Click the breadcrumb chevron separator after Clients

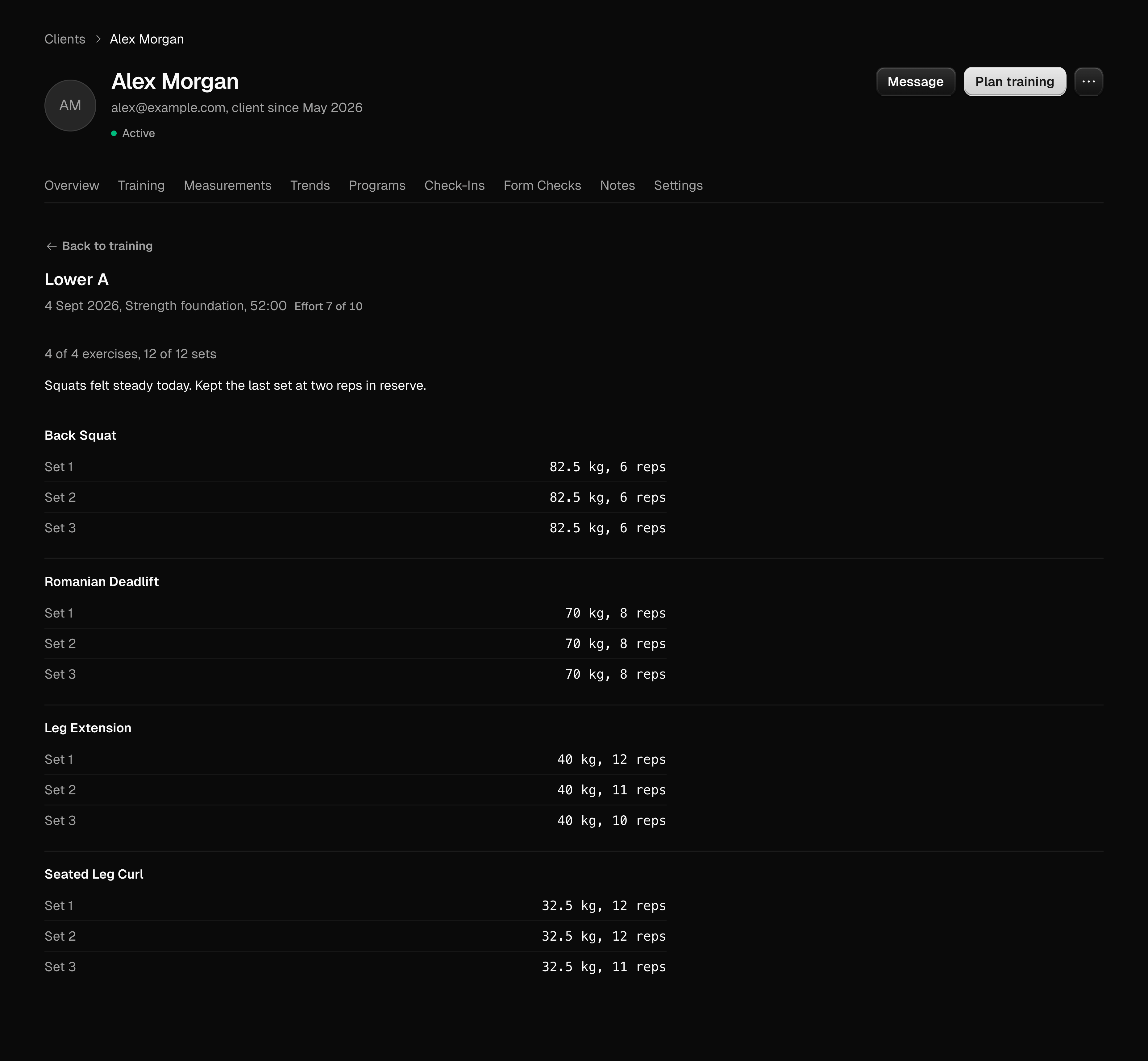pyautogui.click(x=98, y=39)
